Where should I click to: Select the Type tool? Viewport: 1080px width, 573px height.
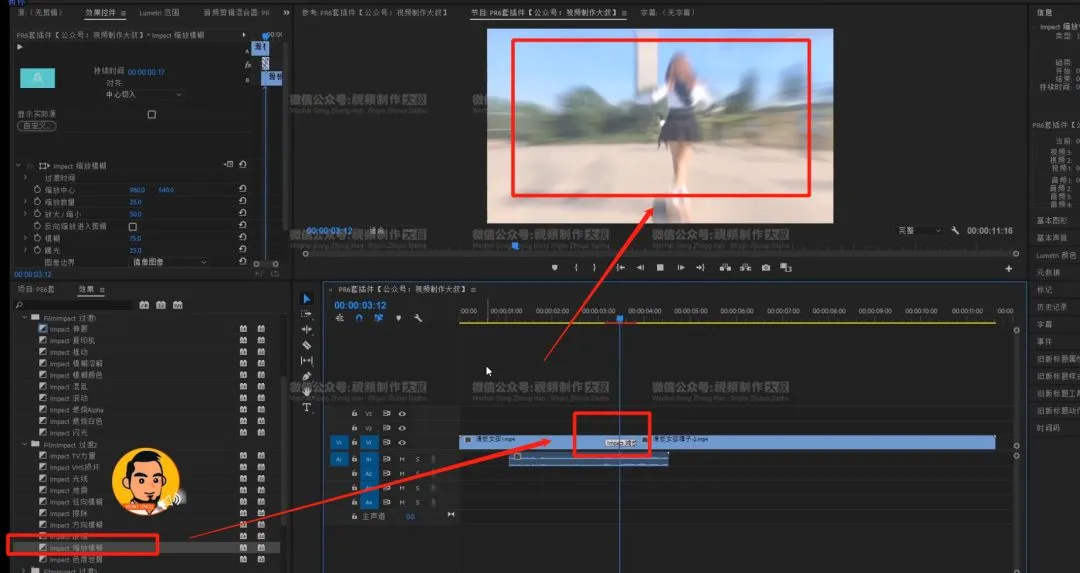(x=307, y=407)
